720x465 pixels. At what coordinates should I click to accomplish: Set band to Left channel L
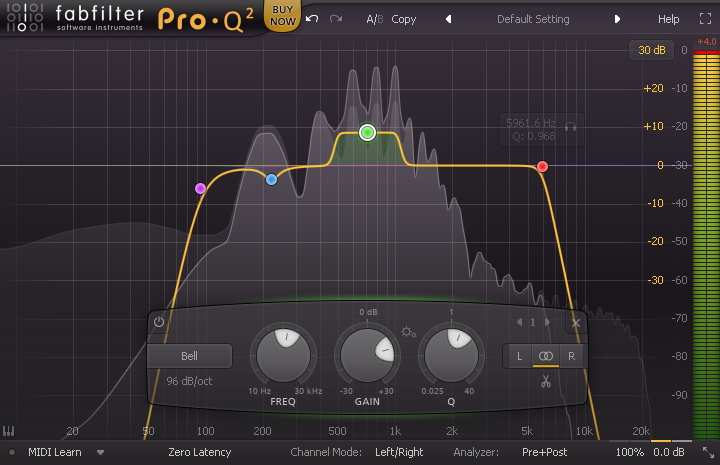point(519,356)
